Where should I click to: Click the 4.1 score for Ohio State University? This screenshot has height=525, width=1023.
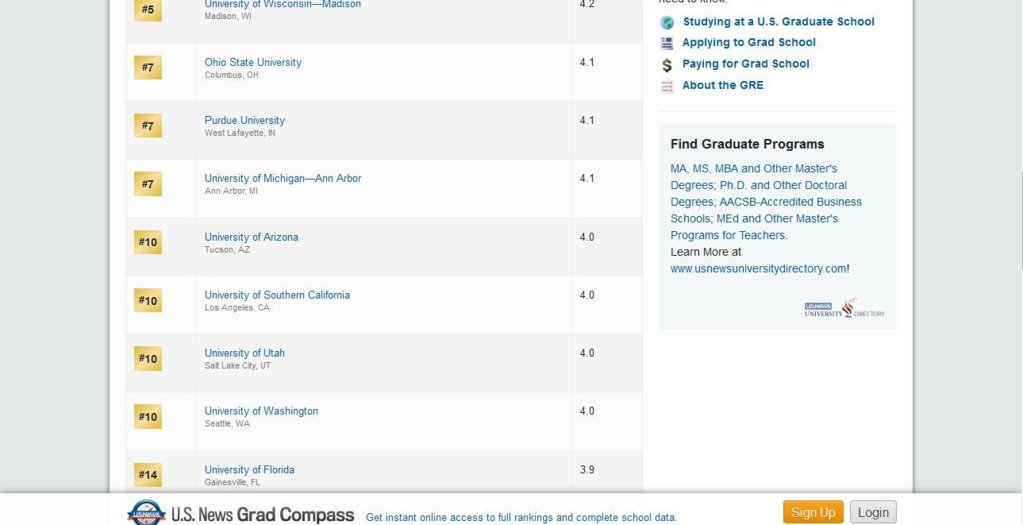point(587,63)
